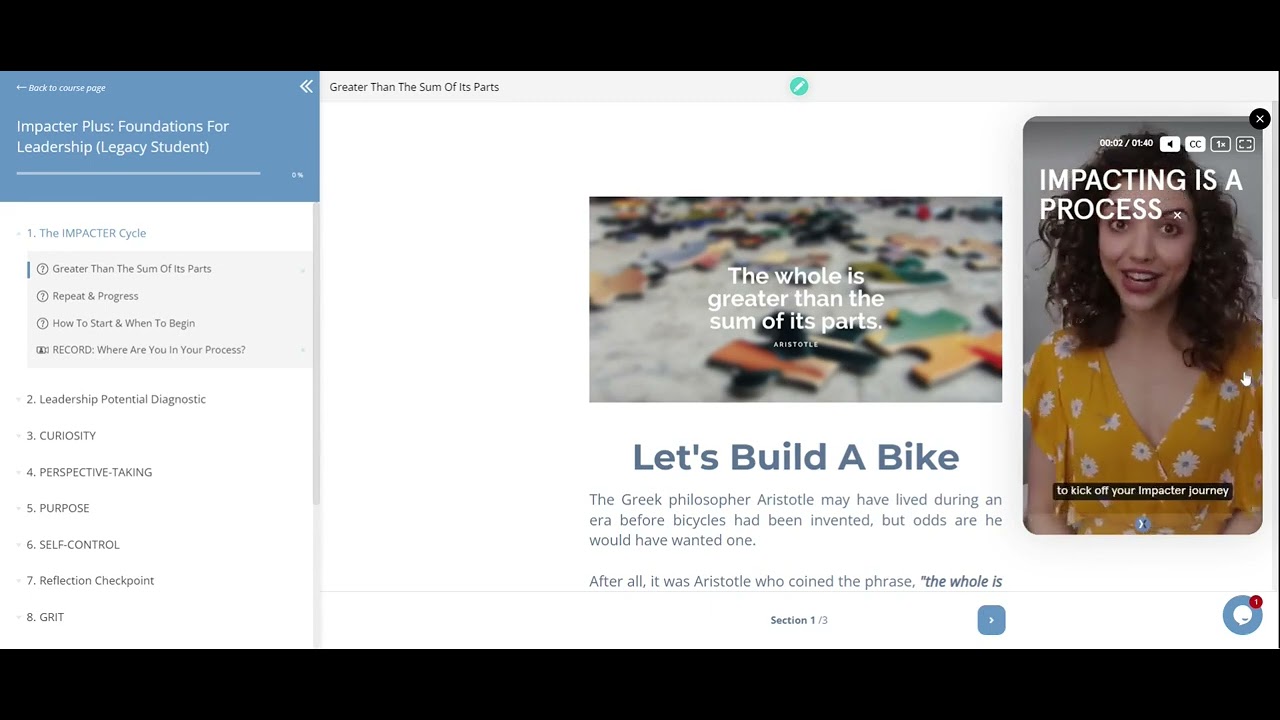The width and height of the screenshot is (1280, 720).
Task: Mute the video with the speaker icon
Action: click(1170, 144)
